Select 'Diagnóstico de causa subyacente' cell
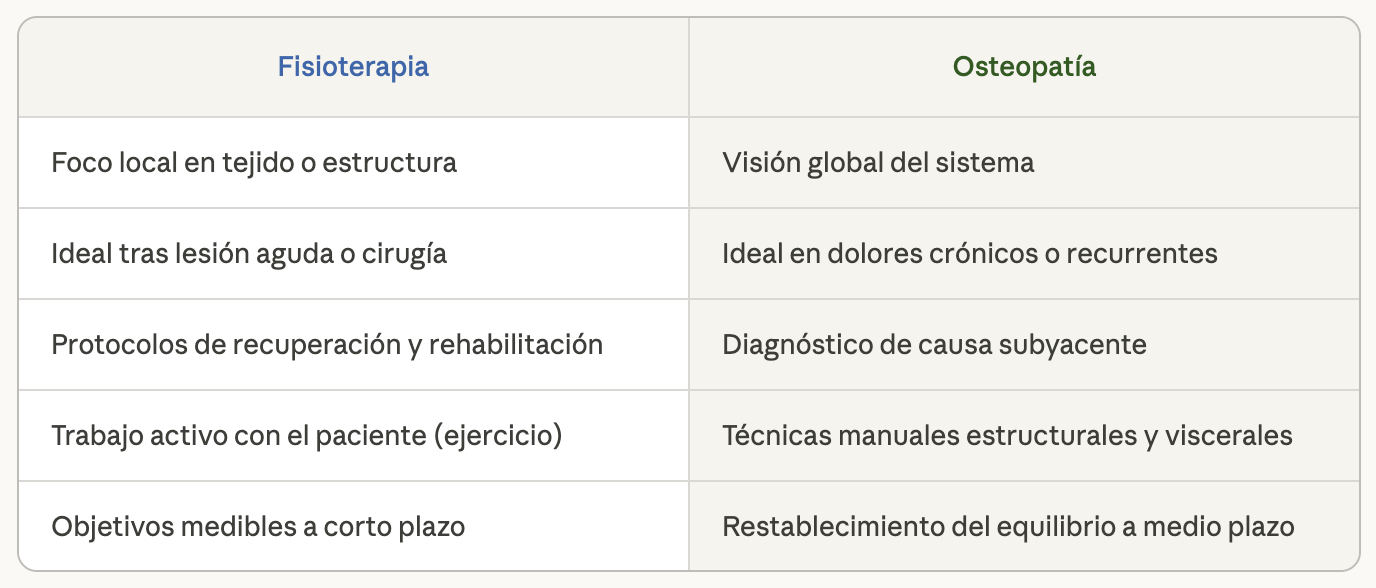This screenshot has height=588, width=1376. point(934,345)
